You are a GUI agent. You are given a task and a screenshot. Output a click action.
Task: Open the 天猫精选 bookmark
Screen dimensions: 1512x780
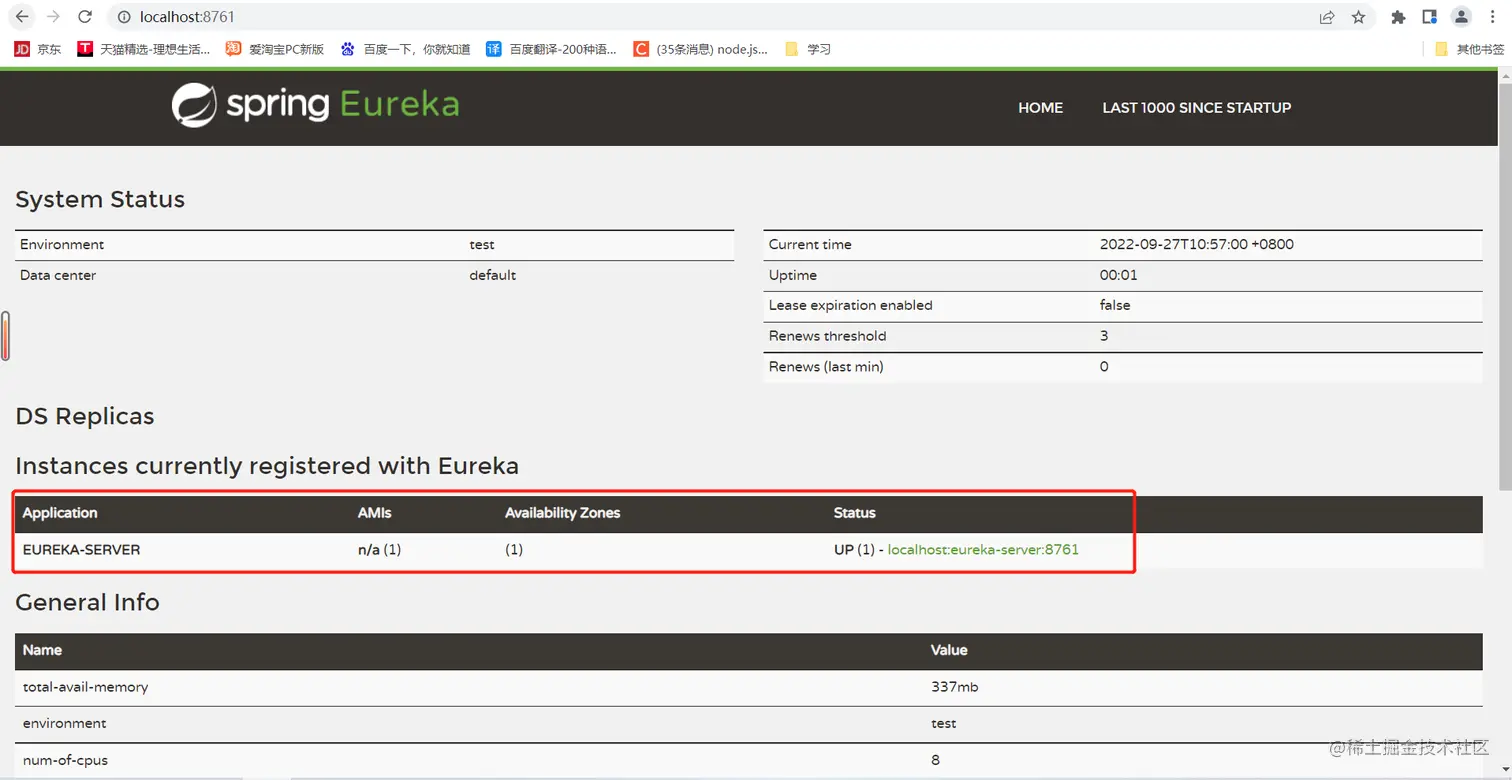[144, 49]
